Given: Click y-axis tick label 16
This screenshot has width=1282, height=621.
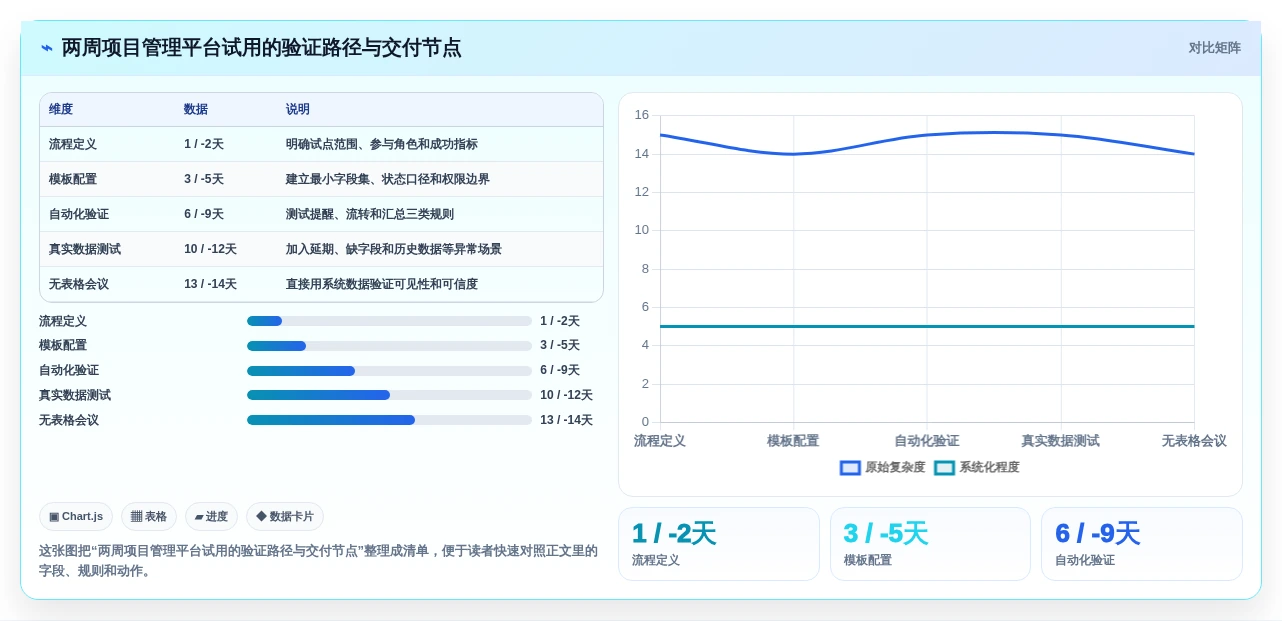Looking at the screenshot, I should click(x=641, y=115).
